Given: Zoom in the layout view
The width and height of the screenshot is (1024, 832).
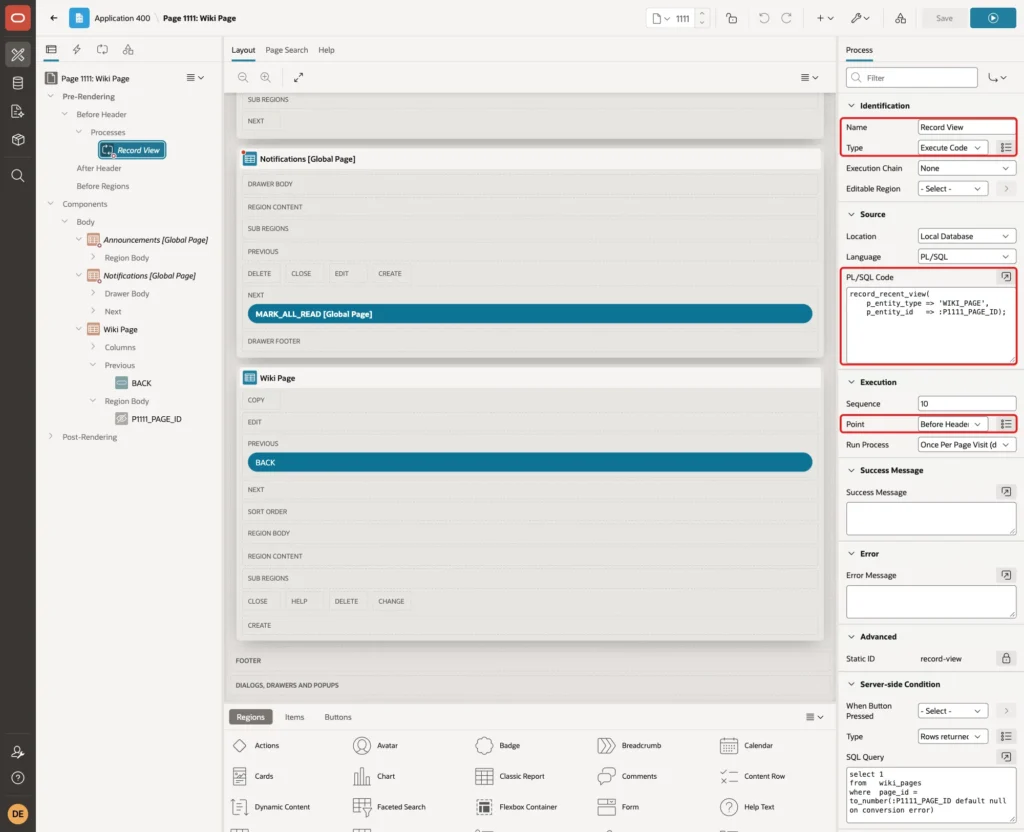Looking at the screenshot, I should click(266, 78).
